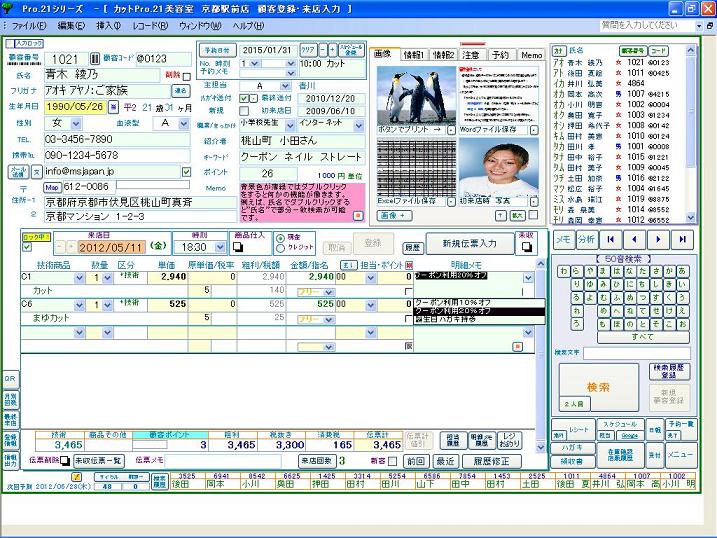
Task: Click the red square icon in pink Memo box
Action: coord(358,215)
